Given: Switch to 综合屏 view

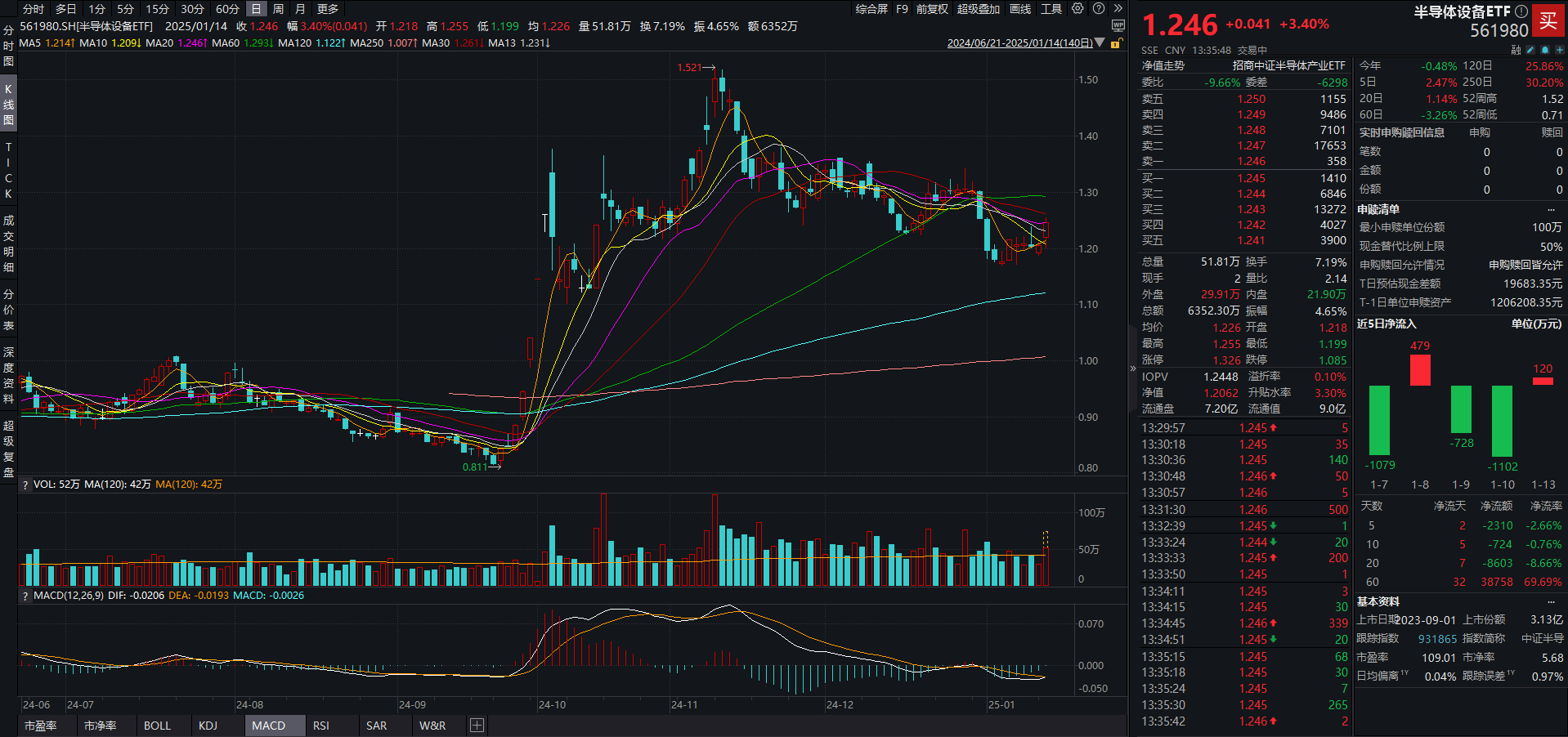Looking at the screenshot, I should (x=871, y=9).
